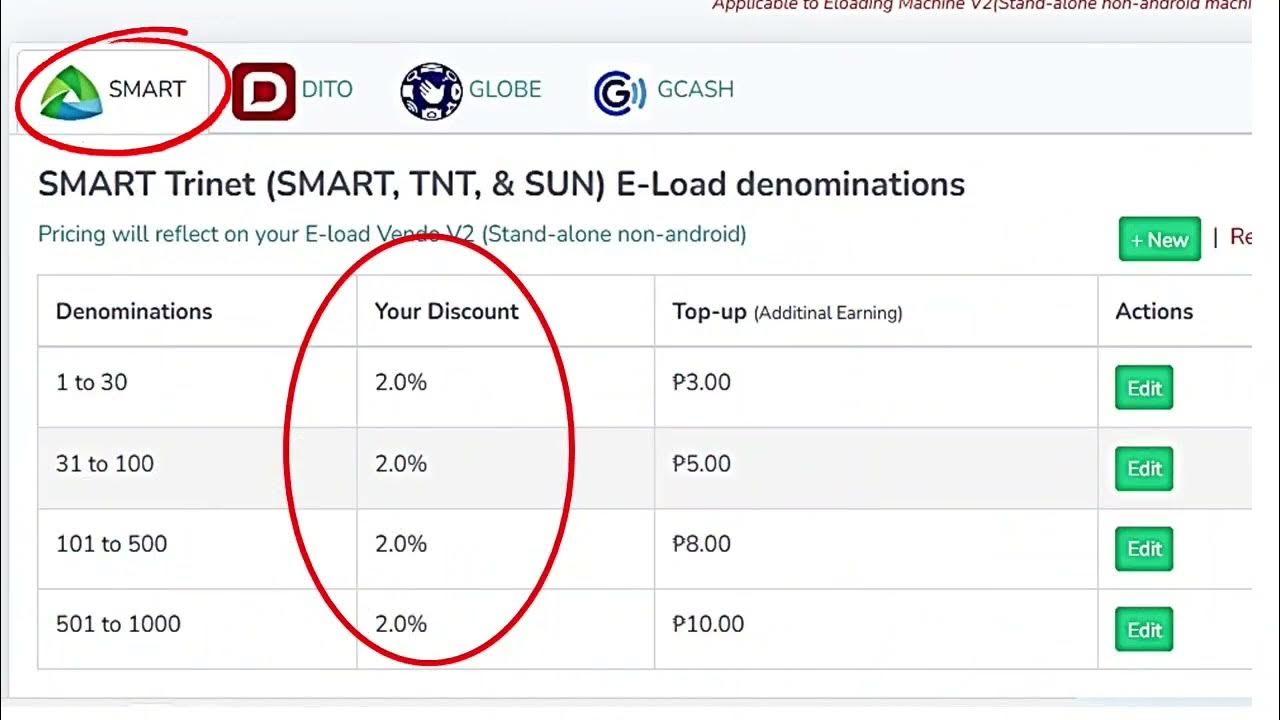This screenshot has height=720, width=1280.
Task: Add a new denomination with + New
Action: pos(1159,240)
